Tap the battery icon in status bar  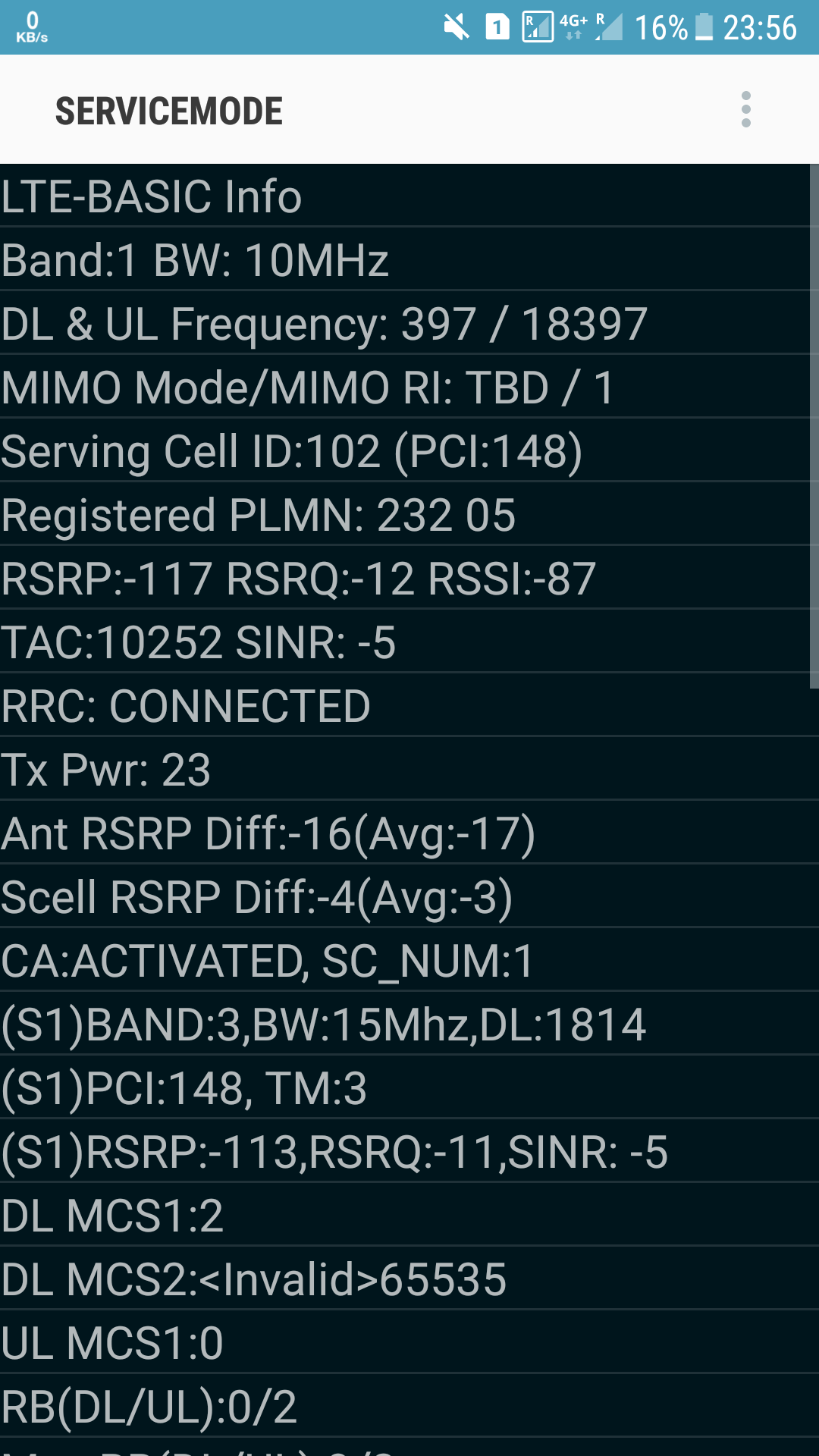coord(704,27)
